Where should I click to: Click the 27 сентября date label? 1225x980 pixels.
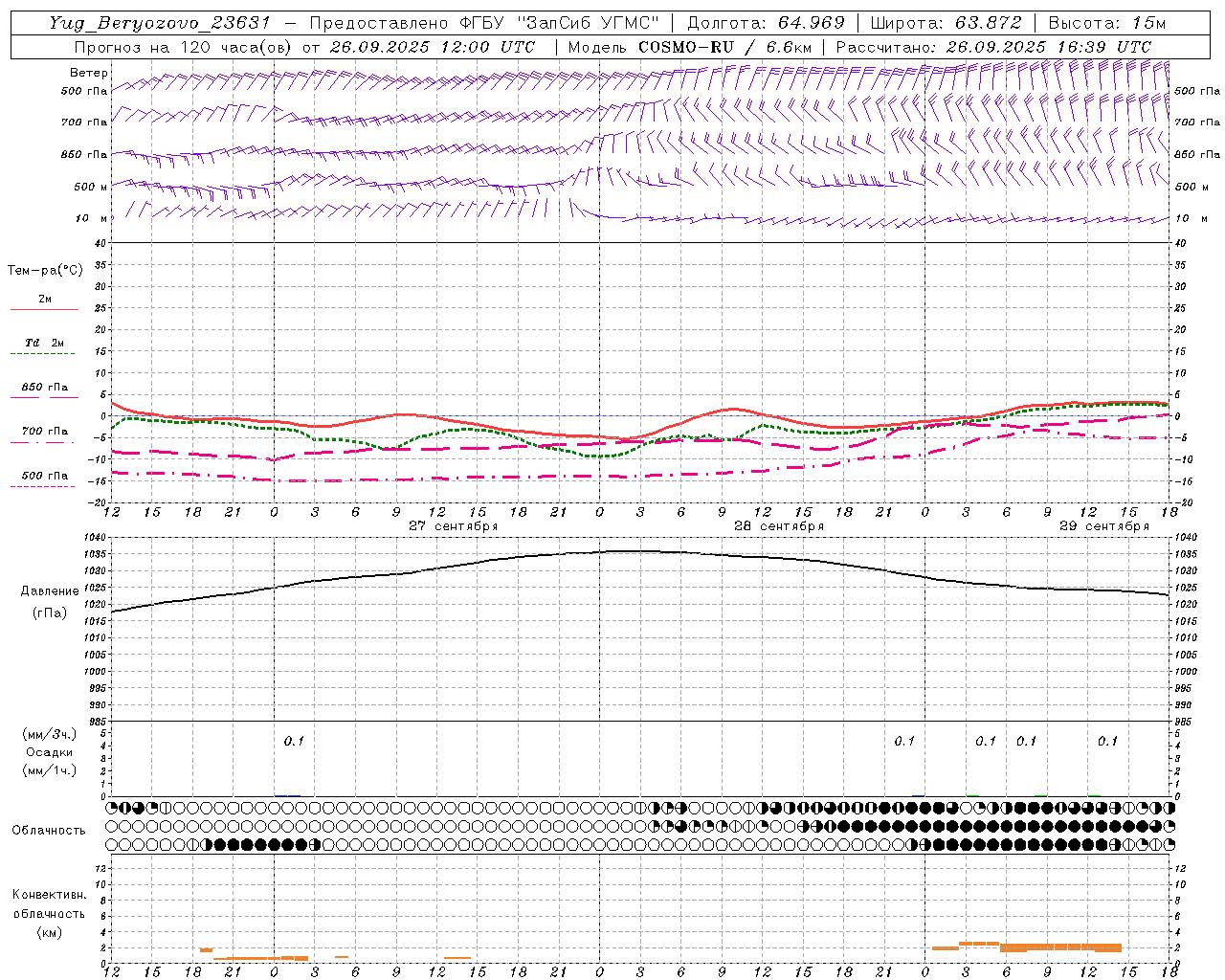click(454, 526)
